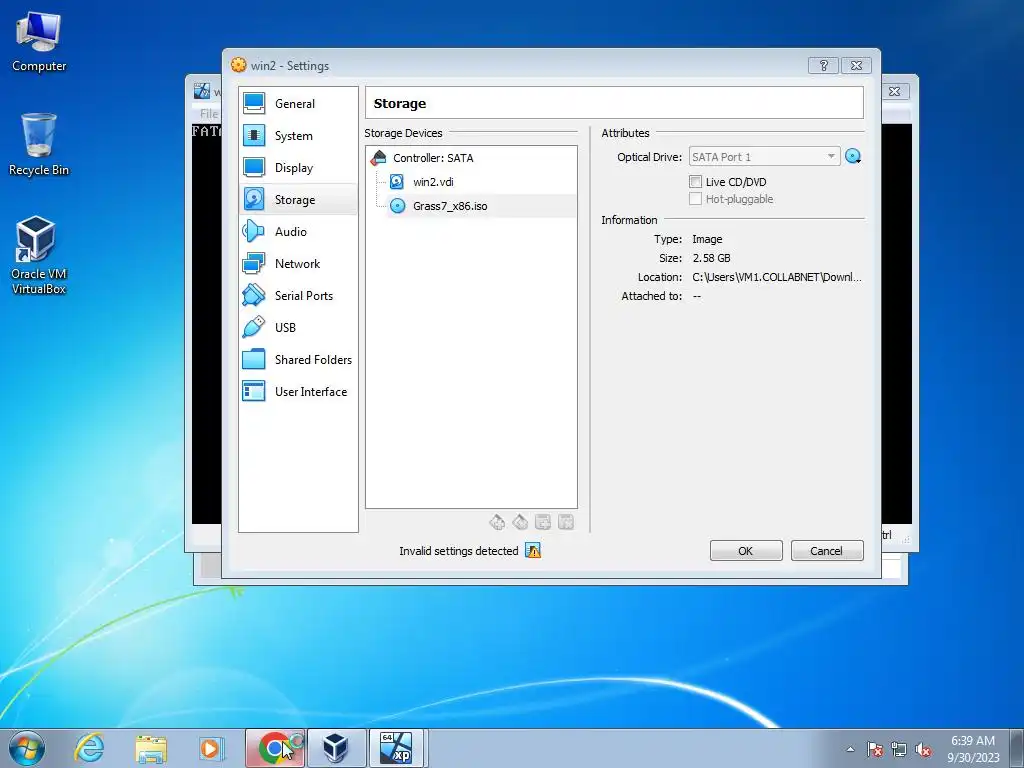Switch to VirtualBox Manager taskbar button

click(x=336, y=748)
